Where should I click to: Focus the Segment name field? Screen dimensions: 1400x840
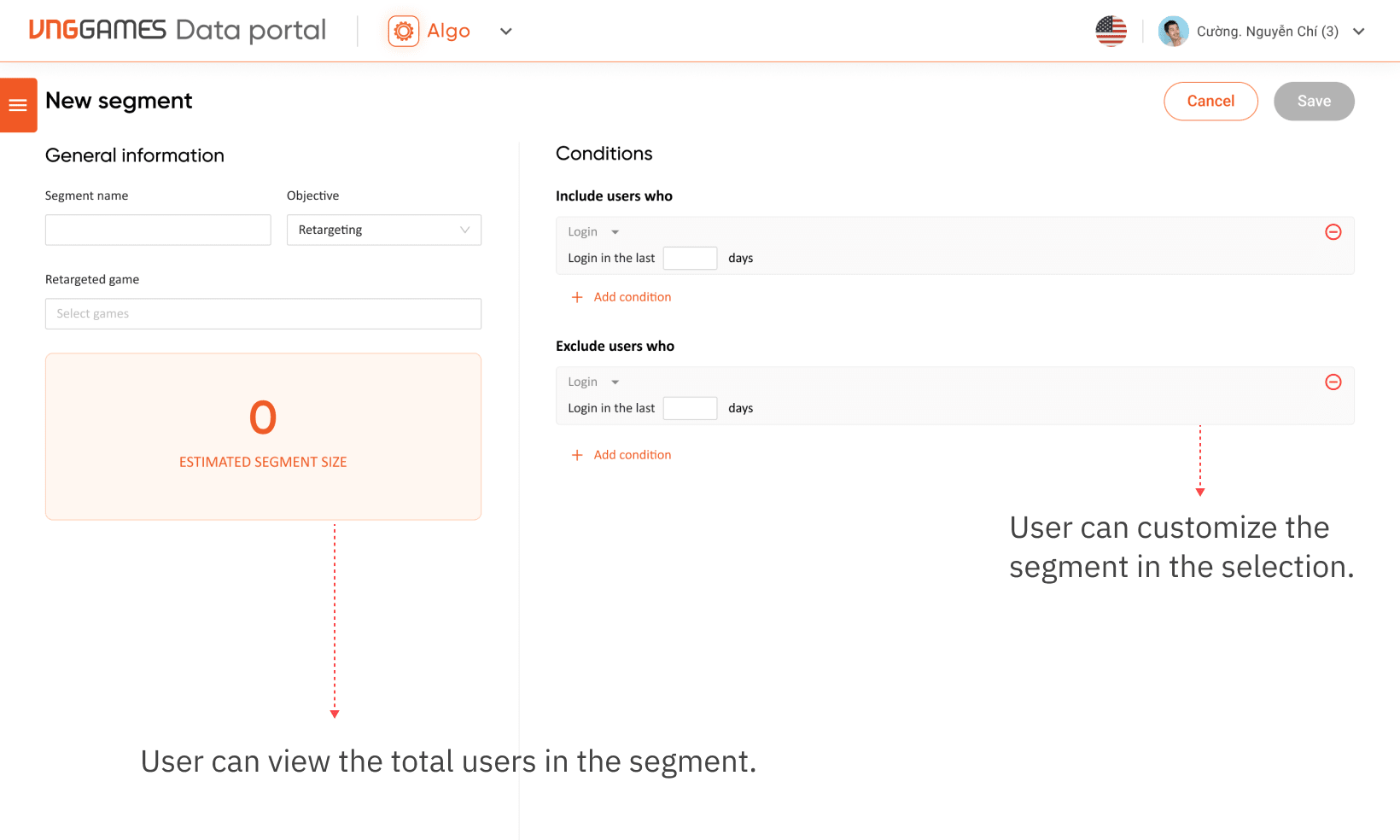[158, 230]
